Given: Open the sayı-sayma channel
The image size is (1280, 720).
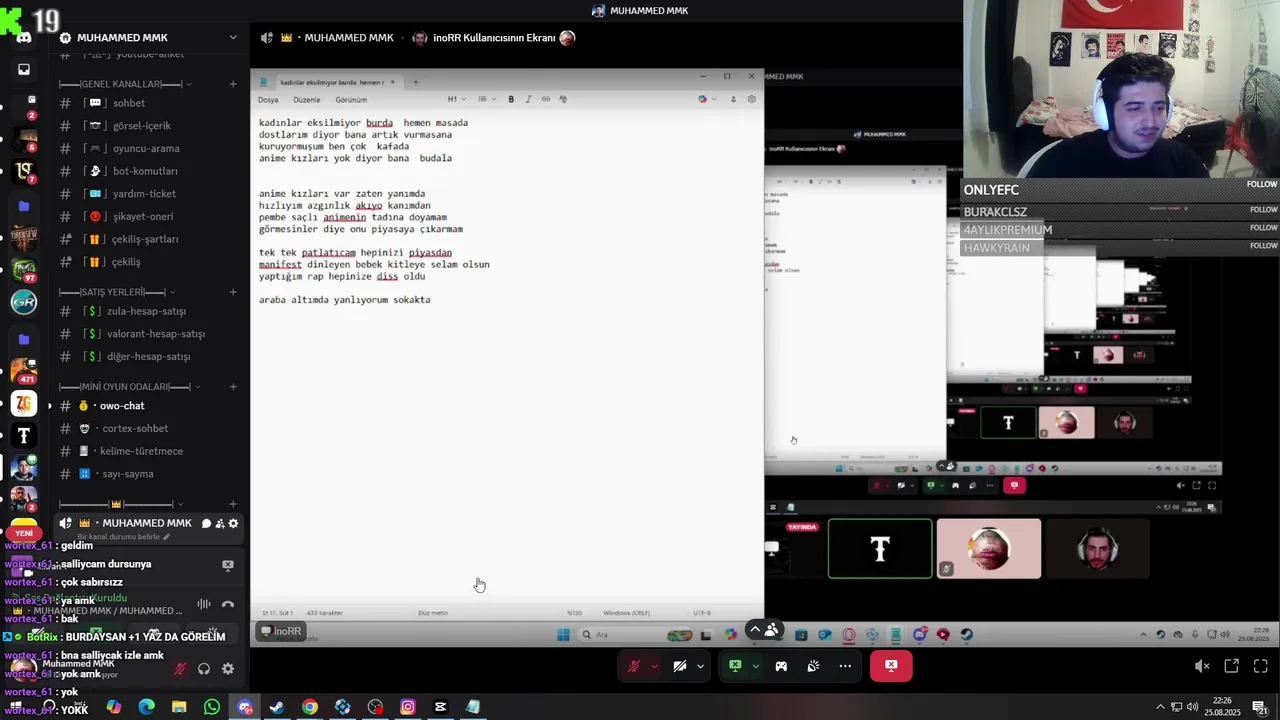Looking at the screenshot, I should pos(150,474).
